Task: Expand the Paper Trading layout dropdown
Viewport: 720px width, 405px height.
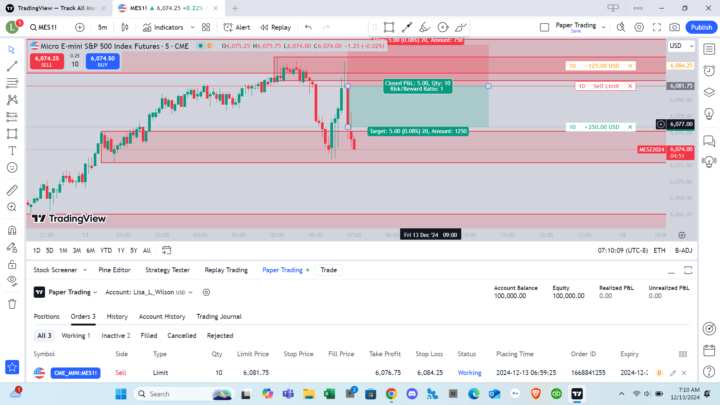Action: 604,28
